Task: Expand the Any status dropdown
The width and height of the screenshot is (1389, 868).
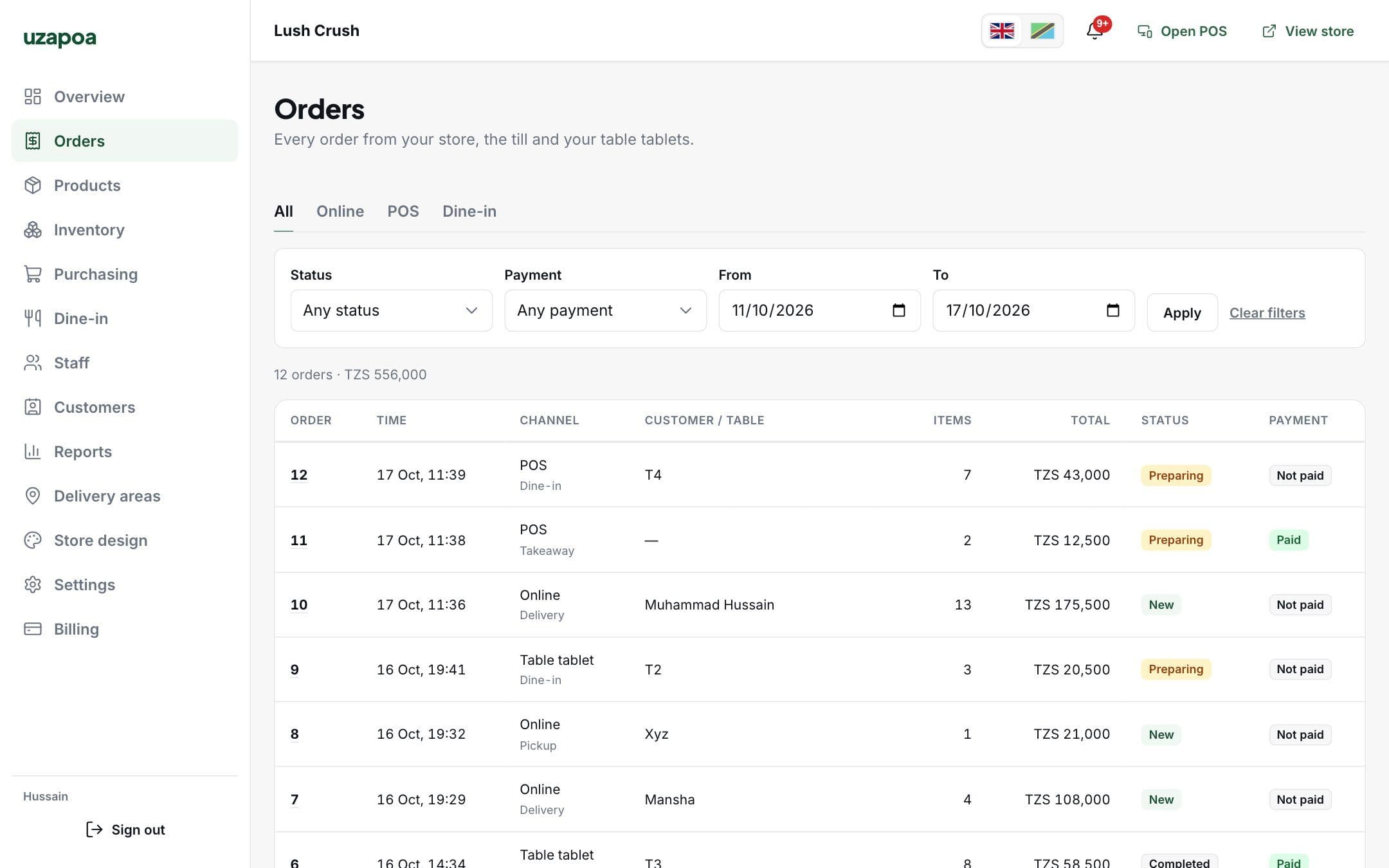Action: pyautogui.click(x=391, y=311)
